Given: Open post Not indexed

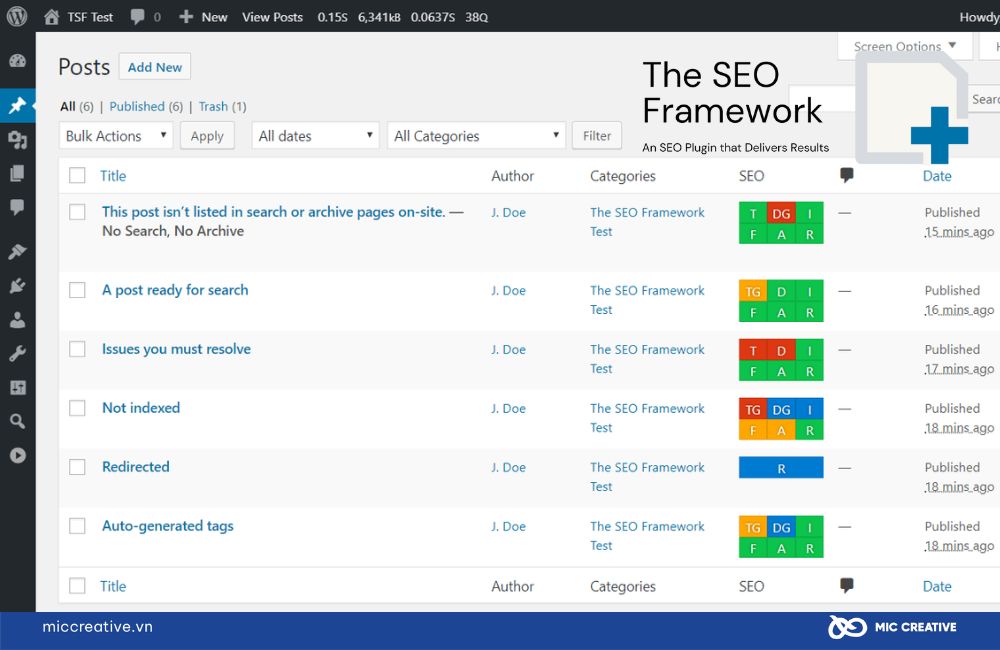Looking at the screenshot, I should point(141,408).
